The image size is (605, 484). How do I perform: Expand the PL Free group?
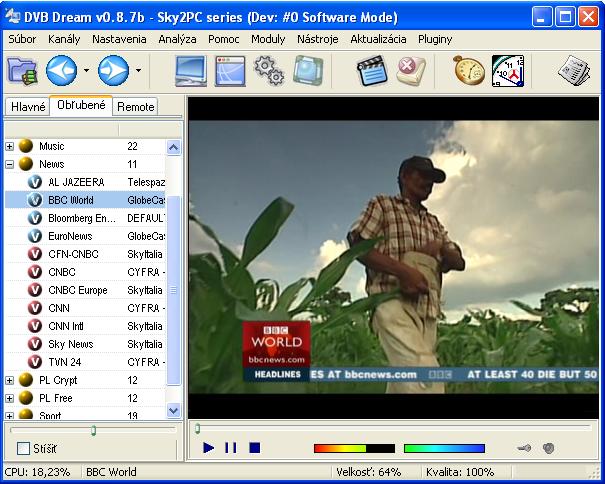click(x=10, y=398)
